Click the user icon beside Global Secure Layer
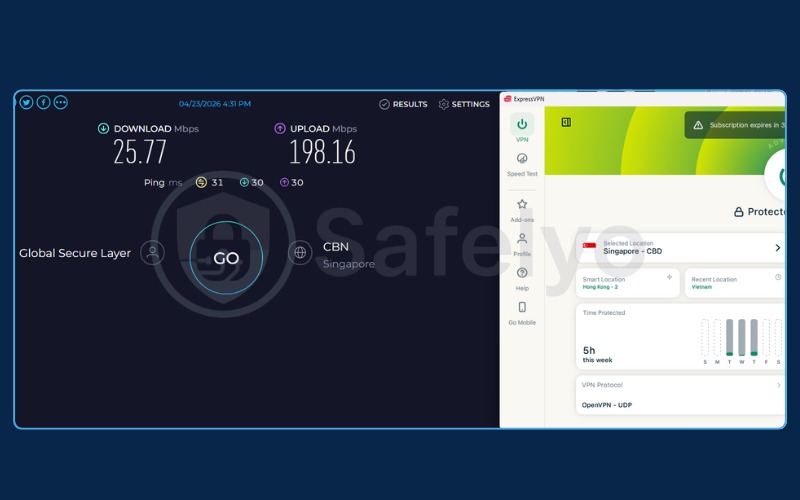The height and width of the screenshot is (500, 800). pos(152,253)
